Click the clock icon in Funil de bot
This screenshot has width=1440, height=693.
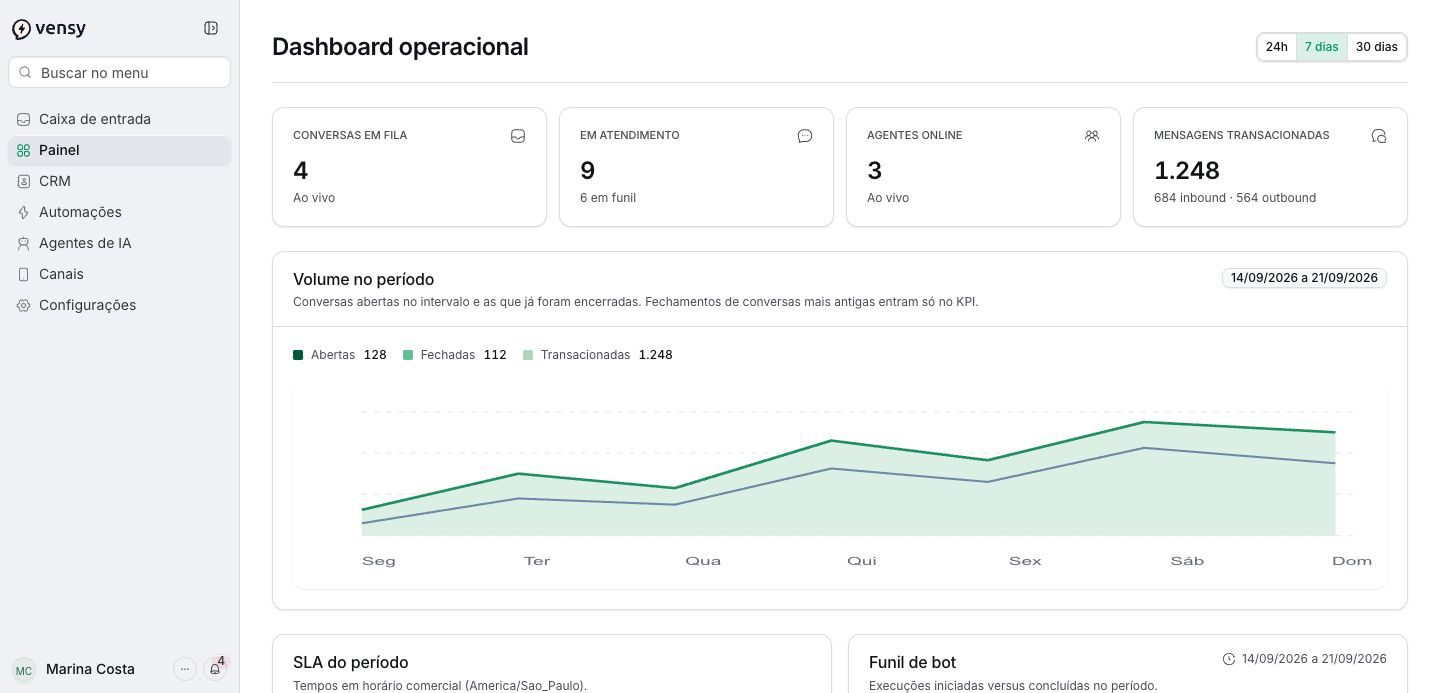tap(1229, 659)
